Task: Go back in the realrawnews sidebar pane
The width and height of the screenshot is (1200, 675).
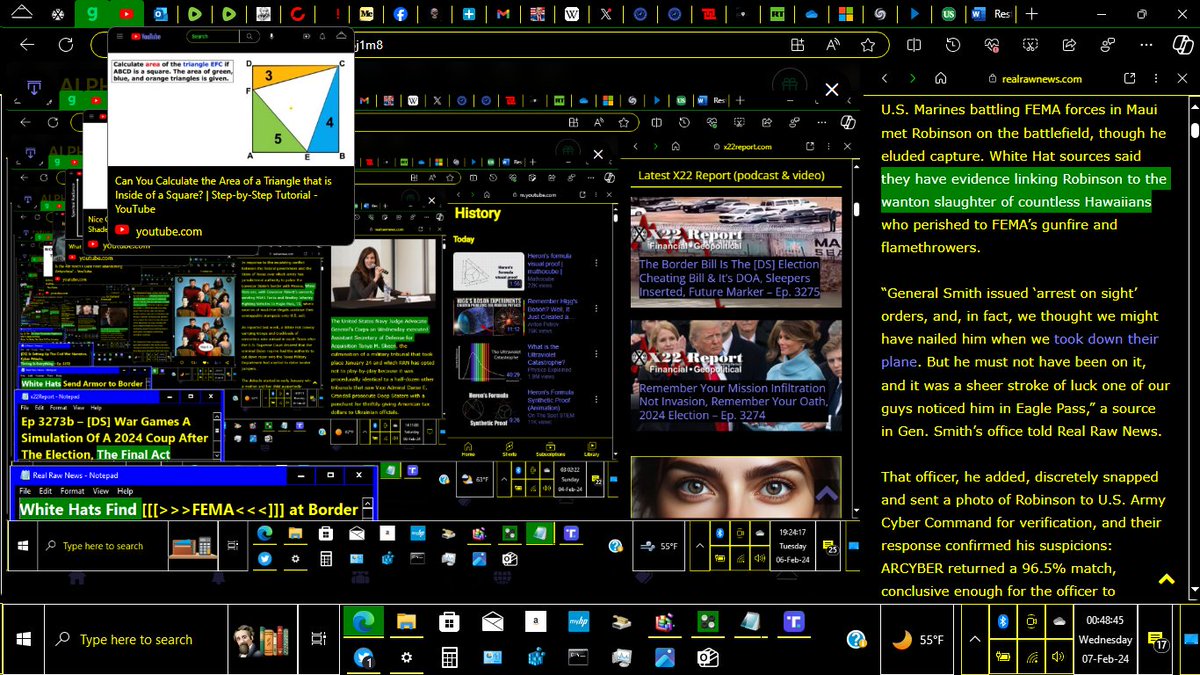Action: click(884, 78)
